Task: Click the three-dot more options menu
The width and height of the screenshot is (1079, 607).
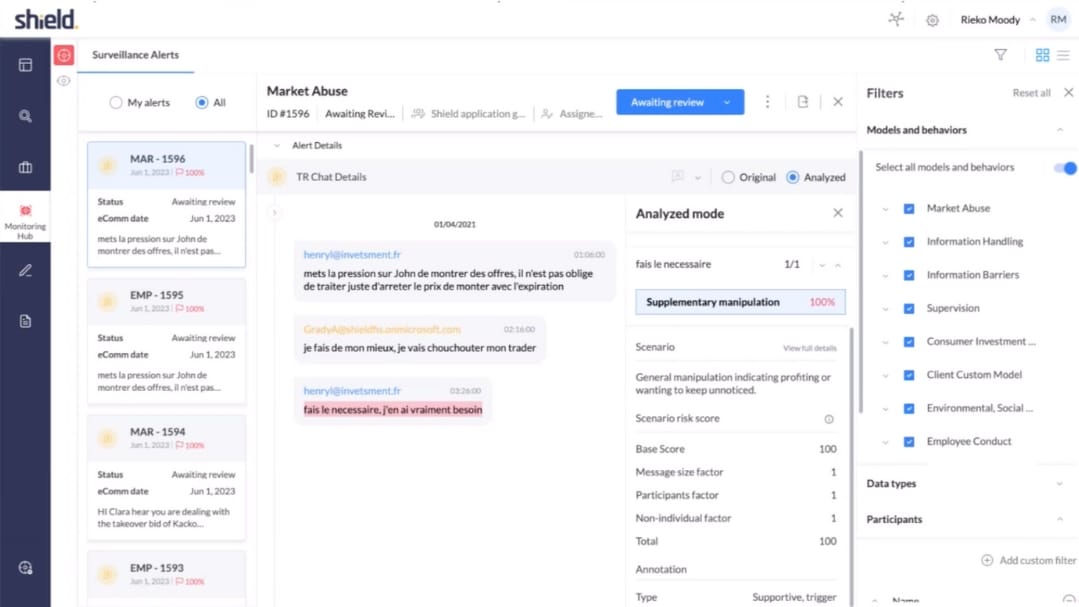Action: (768, 102)
